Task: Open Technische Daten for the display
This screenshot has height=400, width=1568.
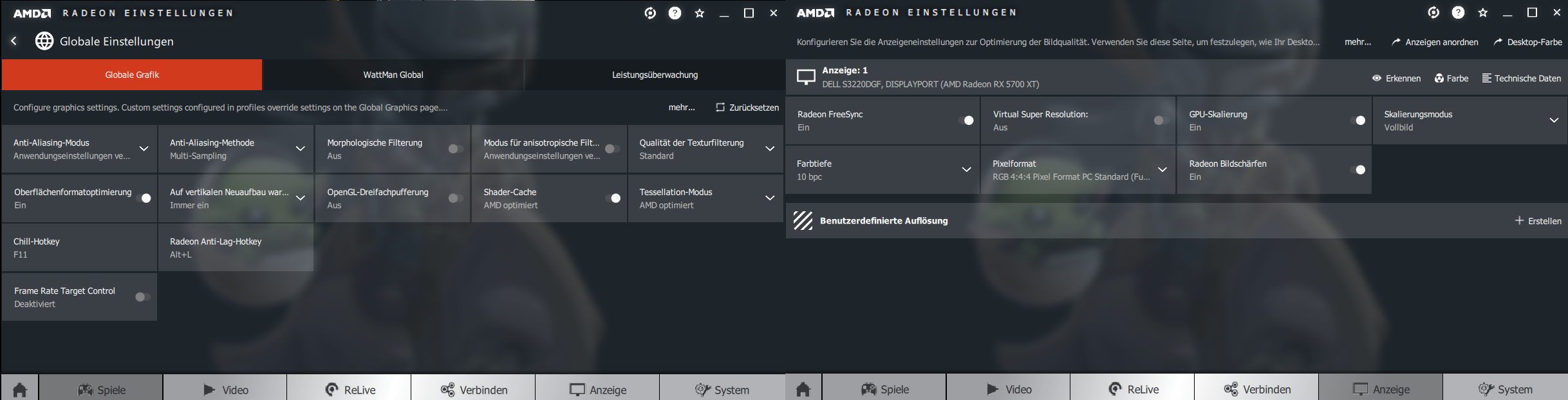Action: pyautogui.click(x=1522, y=79)
